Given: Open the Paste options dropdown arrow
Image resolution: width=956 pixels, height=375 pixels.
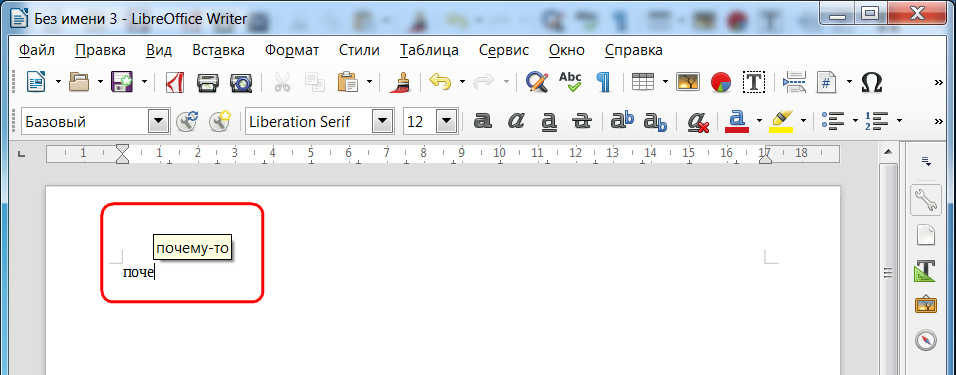Looking at the screenshot, I should coord(369,82).
